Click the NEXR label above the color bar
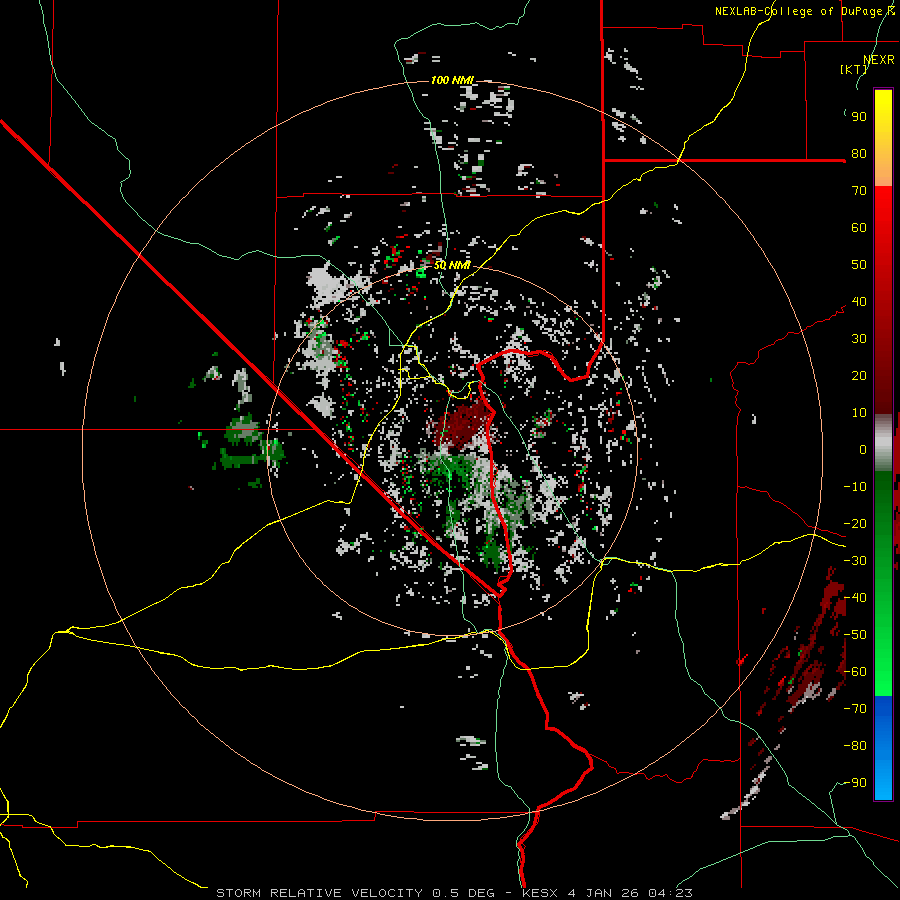The image size is (900, 900). (879, 60)
